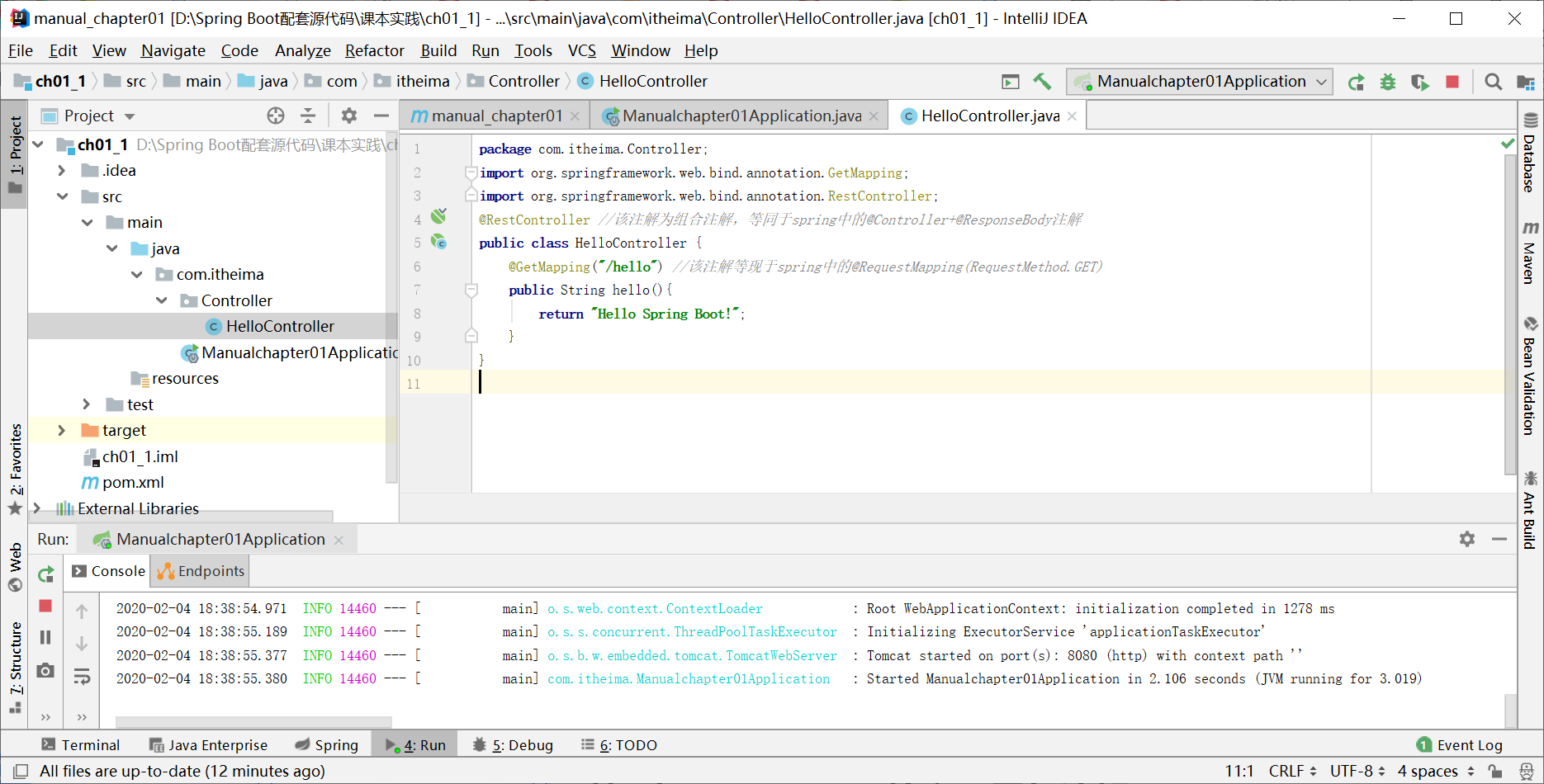
Task: Expand the target folder
Action: click(61, 430)
